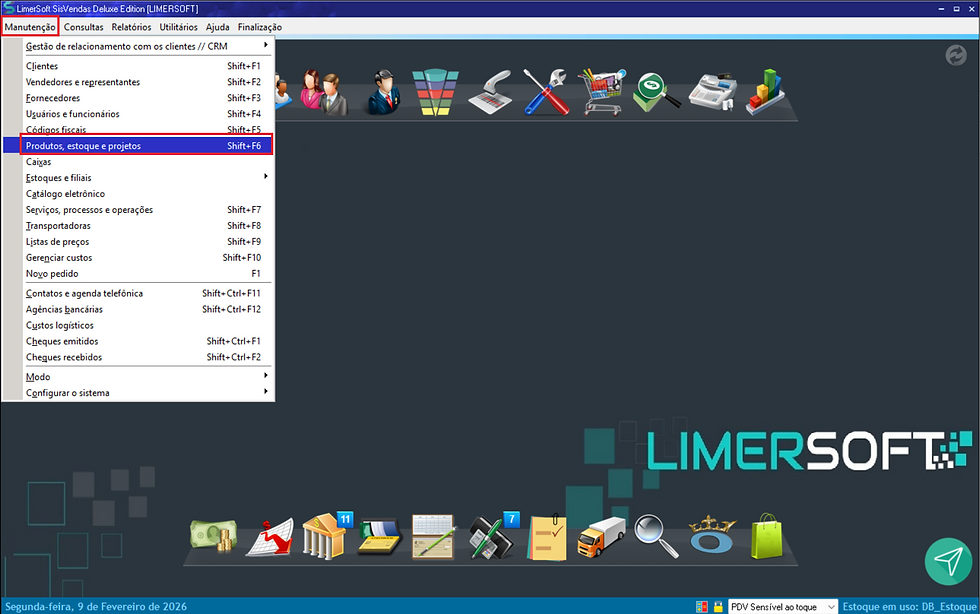Open the money magnifier search icon
This screenshot has width=980, height=614.
tap(656, 92)
